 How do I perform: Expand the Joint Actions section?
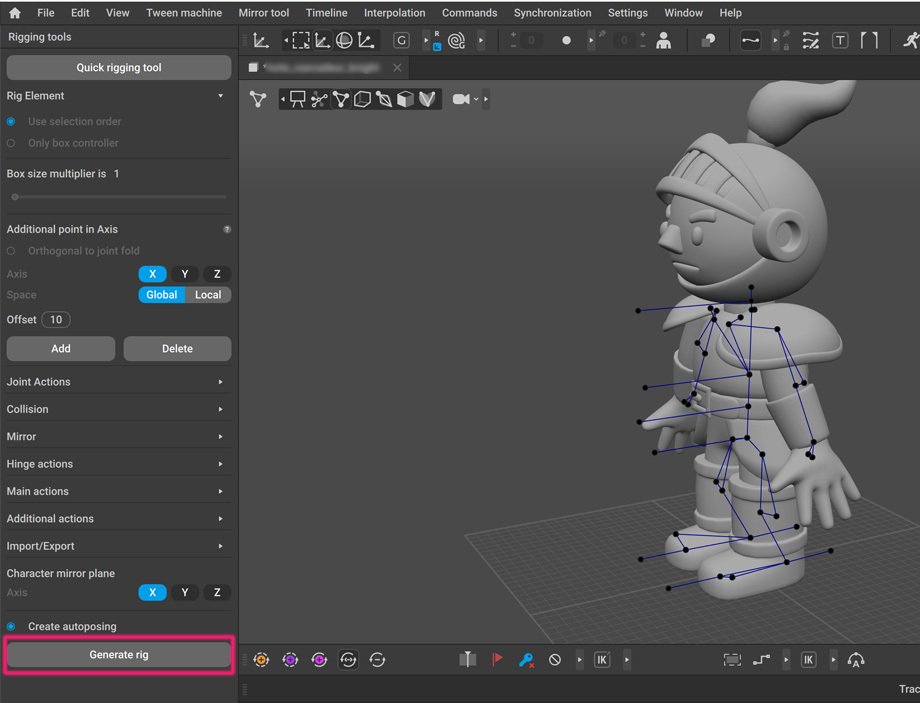point(118,381)
